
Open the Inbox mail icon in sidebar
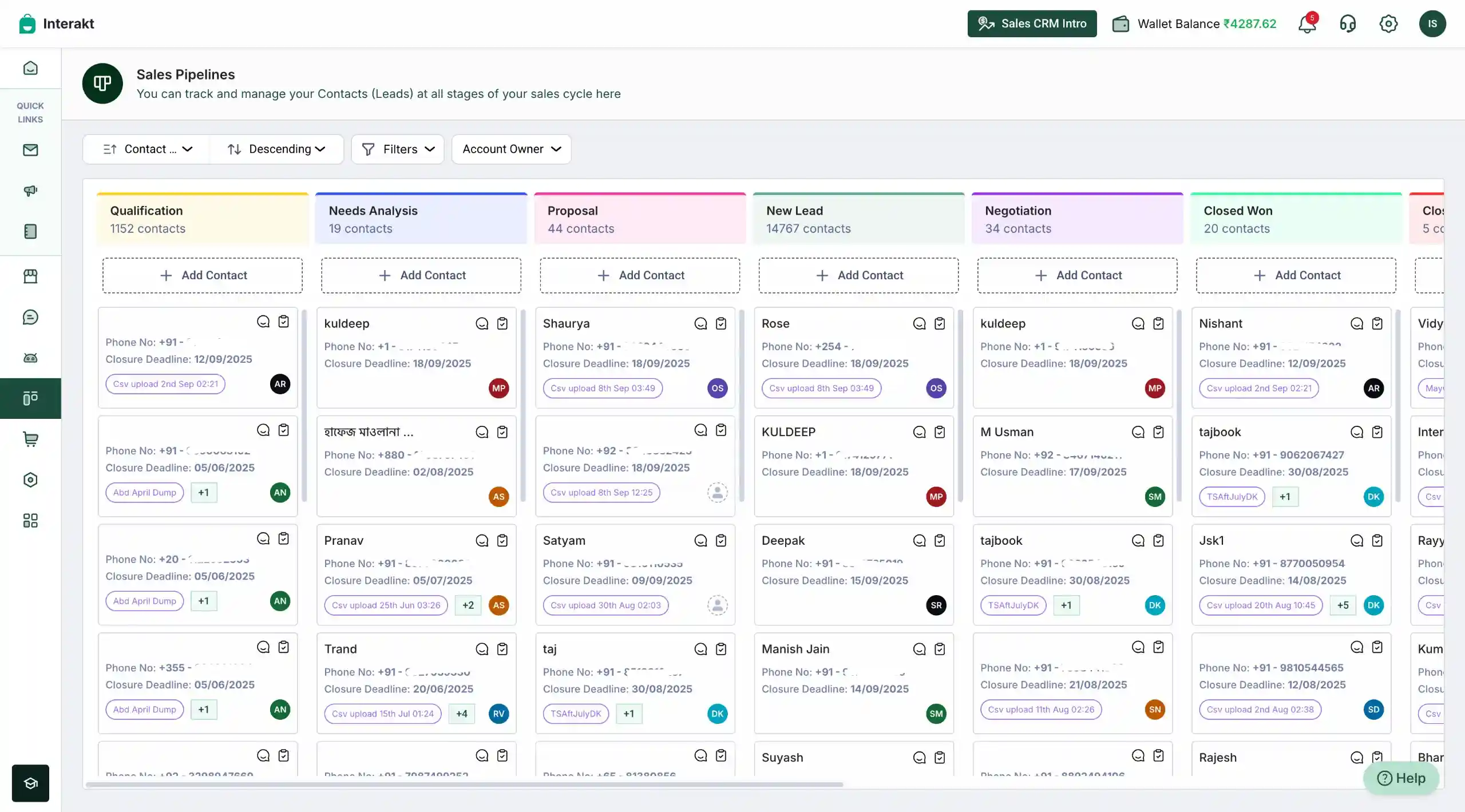[30, 150]
